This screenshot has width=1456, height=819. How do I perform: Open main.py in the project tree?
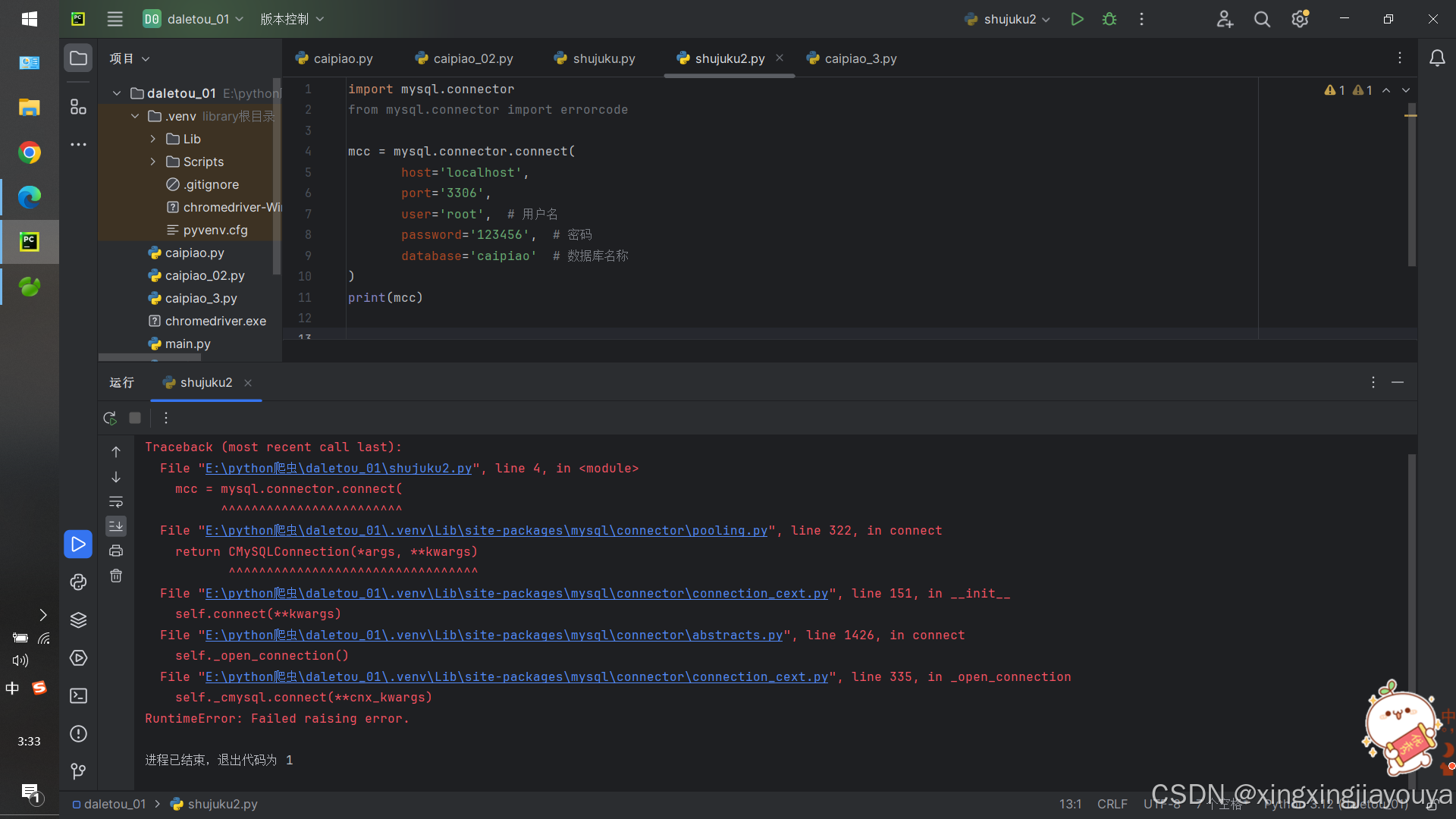pos(187,344)
